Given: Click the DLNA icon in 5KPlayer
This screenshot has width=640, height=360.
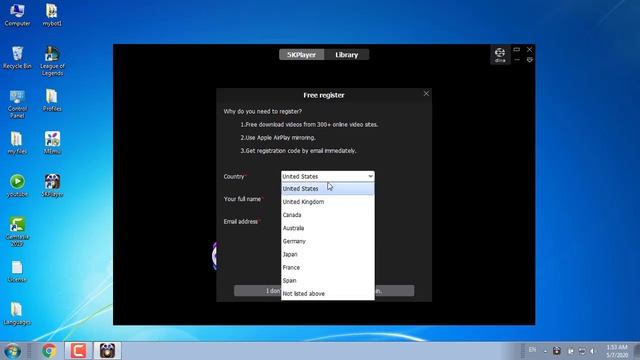Looking at the screenshot, I should [x=500, y=55].
